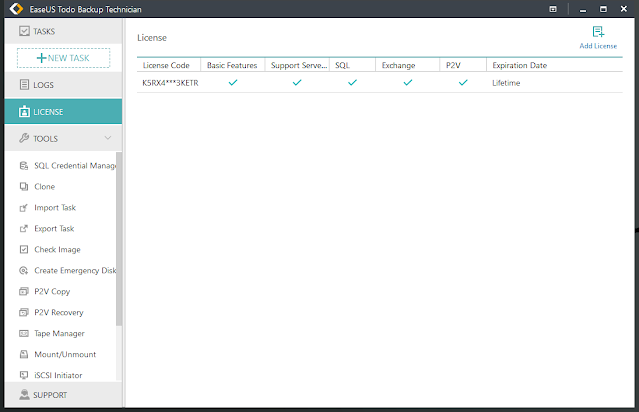Close the EaseUS Todo Backup window
The width and height of the screenshot is (639, 412).
624,9
